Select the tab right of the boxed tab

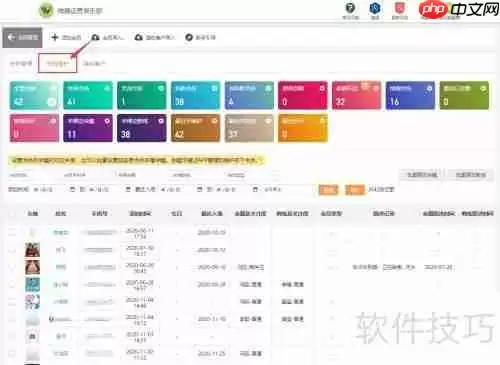[x=94, y=63]
